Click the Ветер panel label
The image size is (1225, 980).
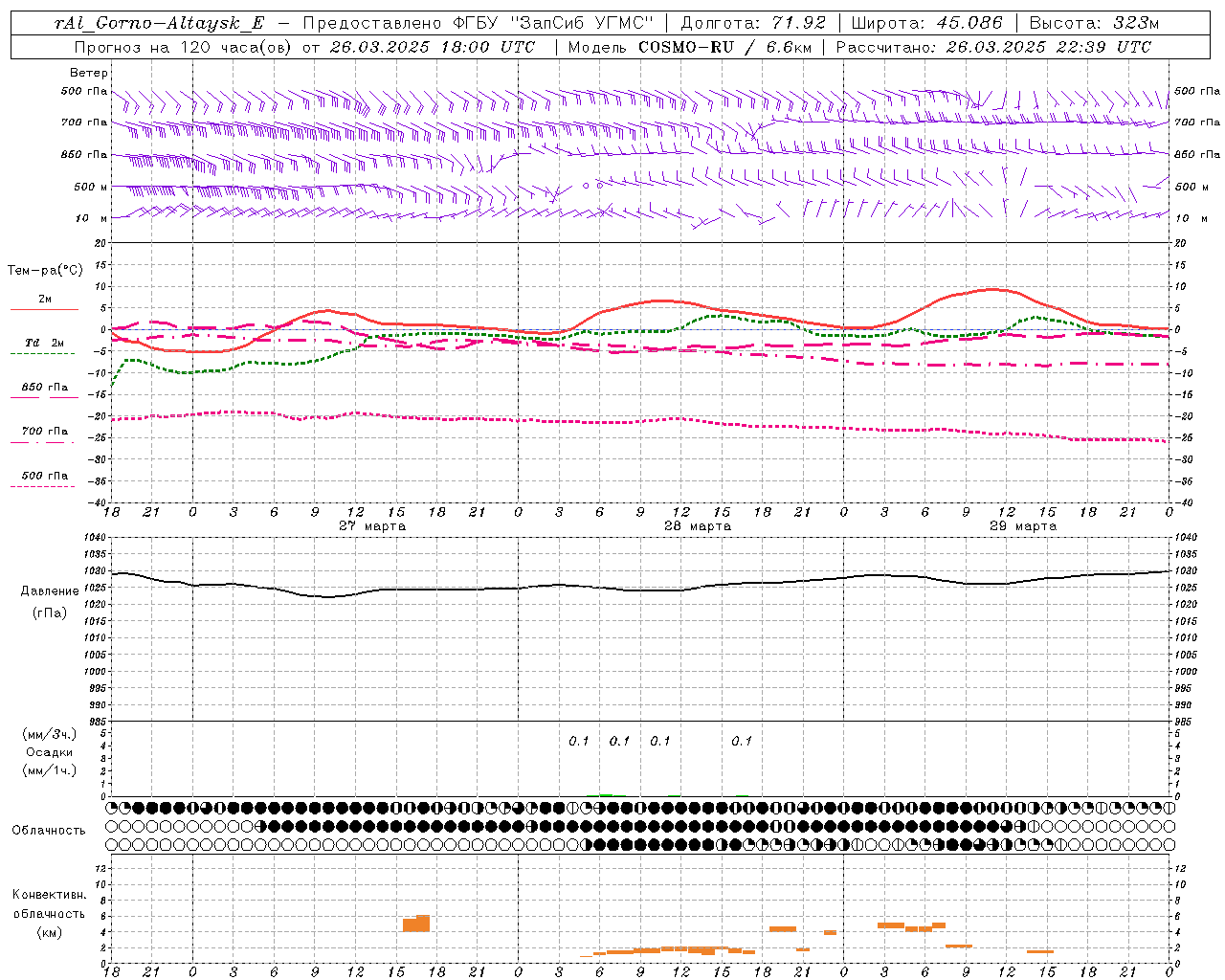click(88, 73)
